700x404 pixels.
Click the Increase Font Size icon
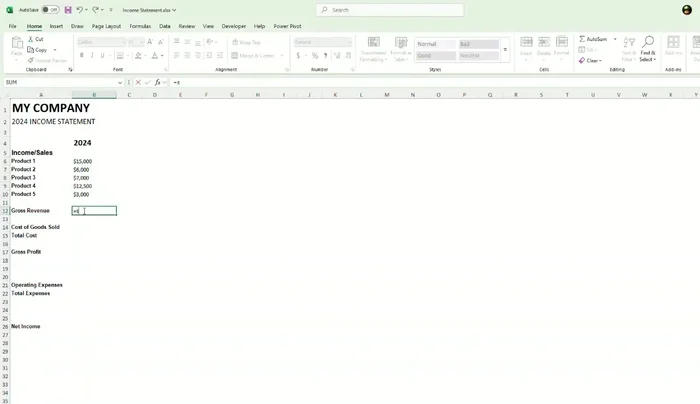(150, 42)
